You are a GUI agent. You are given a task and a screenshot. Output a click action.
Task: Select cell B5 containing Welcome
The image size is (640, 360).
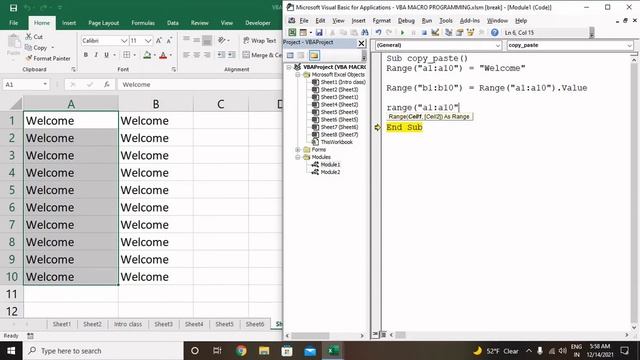pos(156,190)
